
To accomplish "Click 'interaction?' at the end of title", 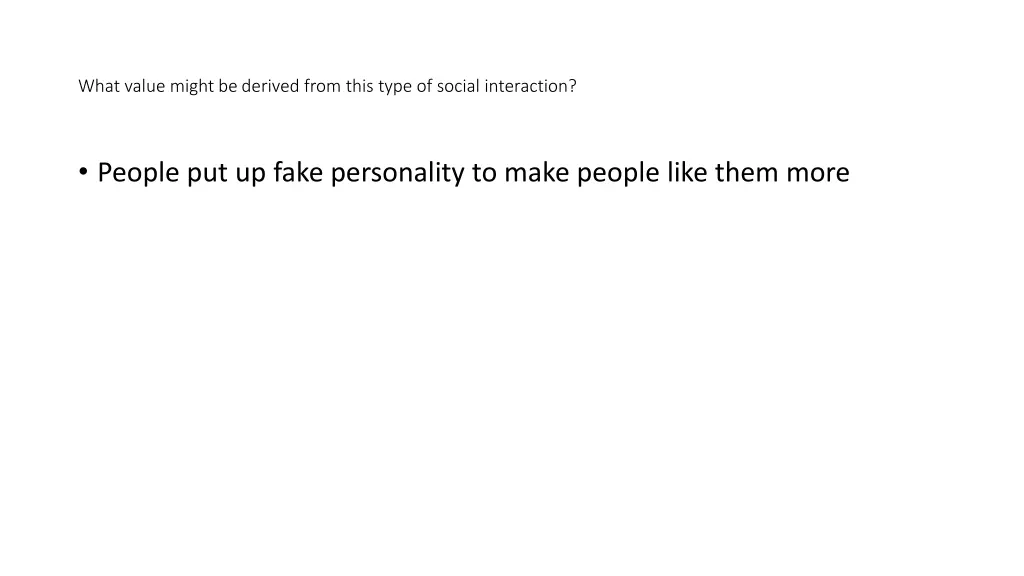I will [530, 86].
